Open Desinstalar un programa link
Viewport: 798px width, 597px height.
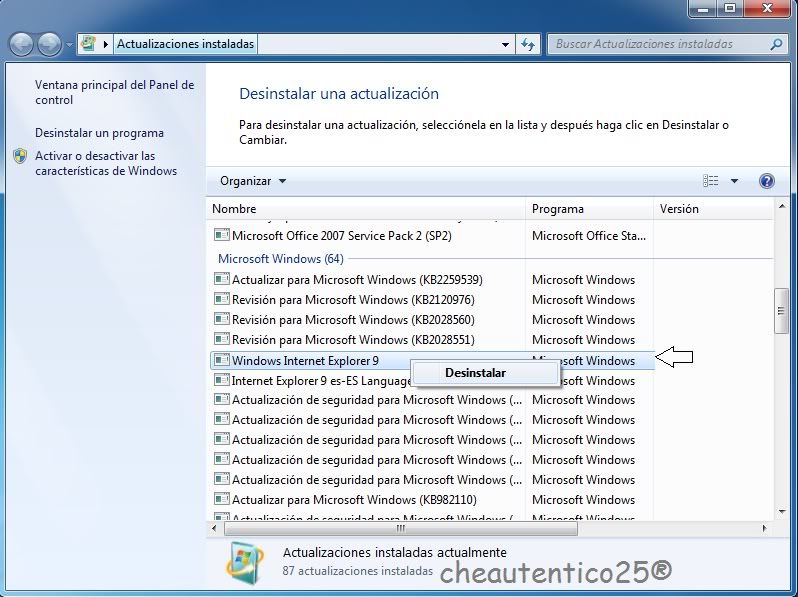point(99,133)
